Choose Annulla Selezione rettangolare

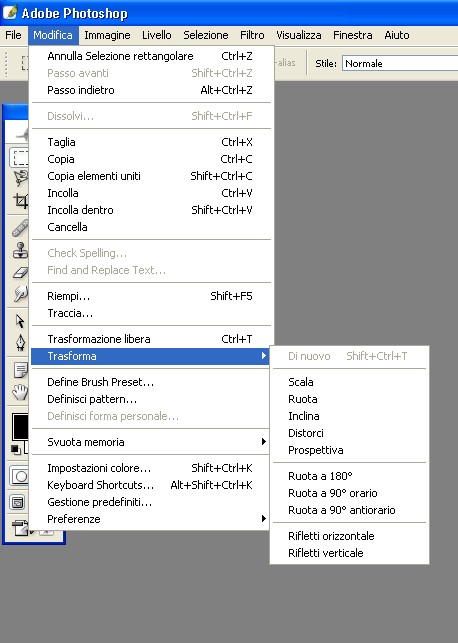150,56
